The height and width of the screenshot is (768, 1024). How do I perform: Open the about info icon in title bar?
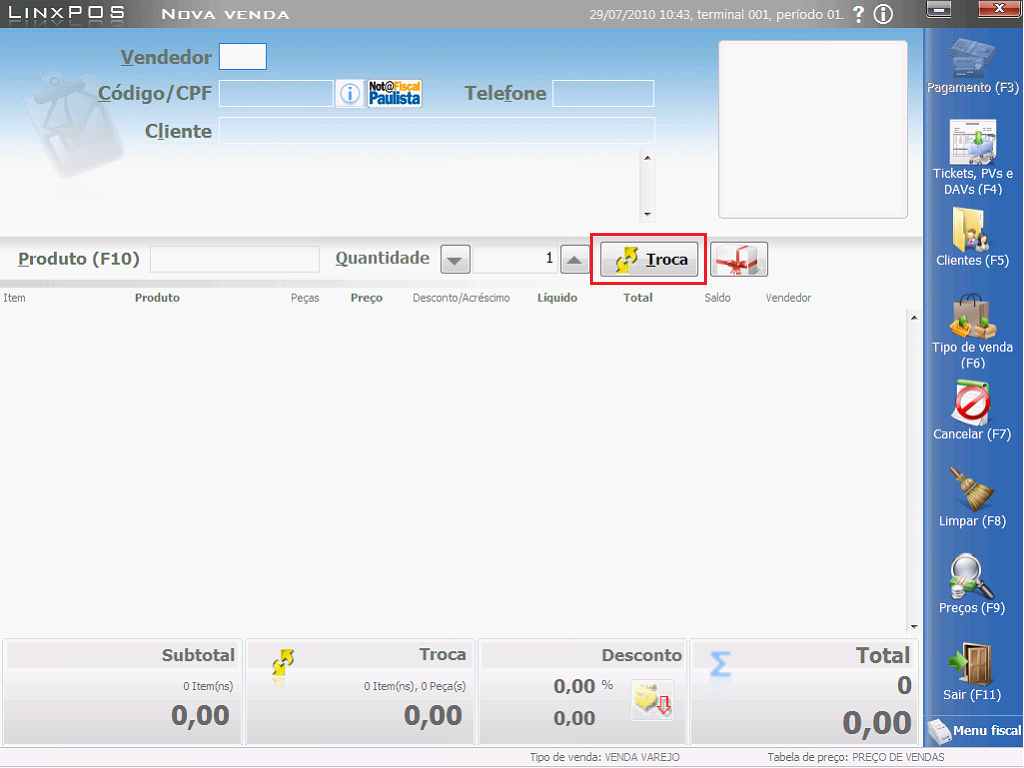(883, 14)
